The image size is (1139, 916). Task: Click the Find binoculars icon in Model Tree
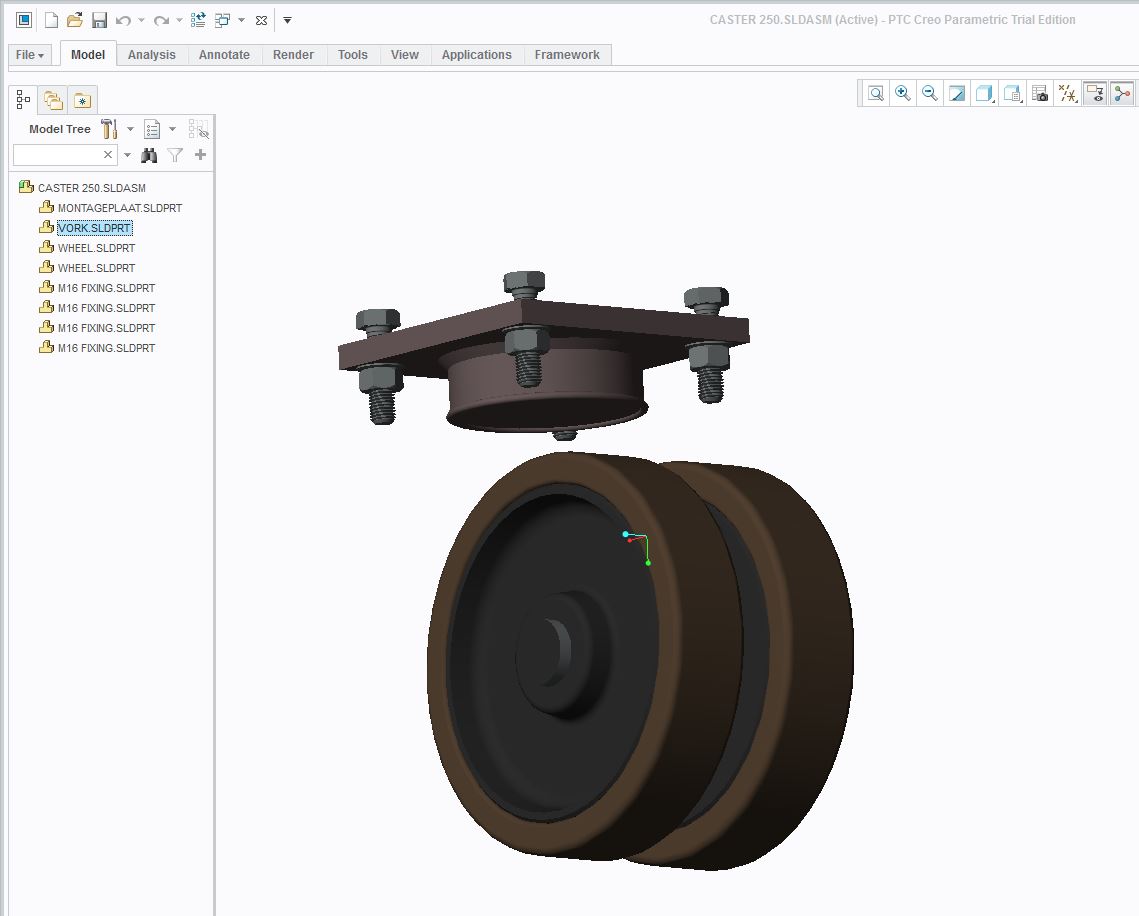149,155
